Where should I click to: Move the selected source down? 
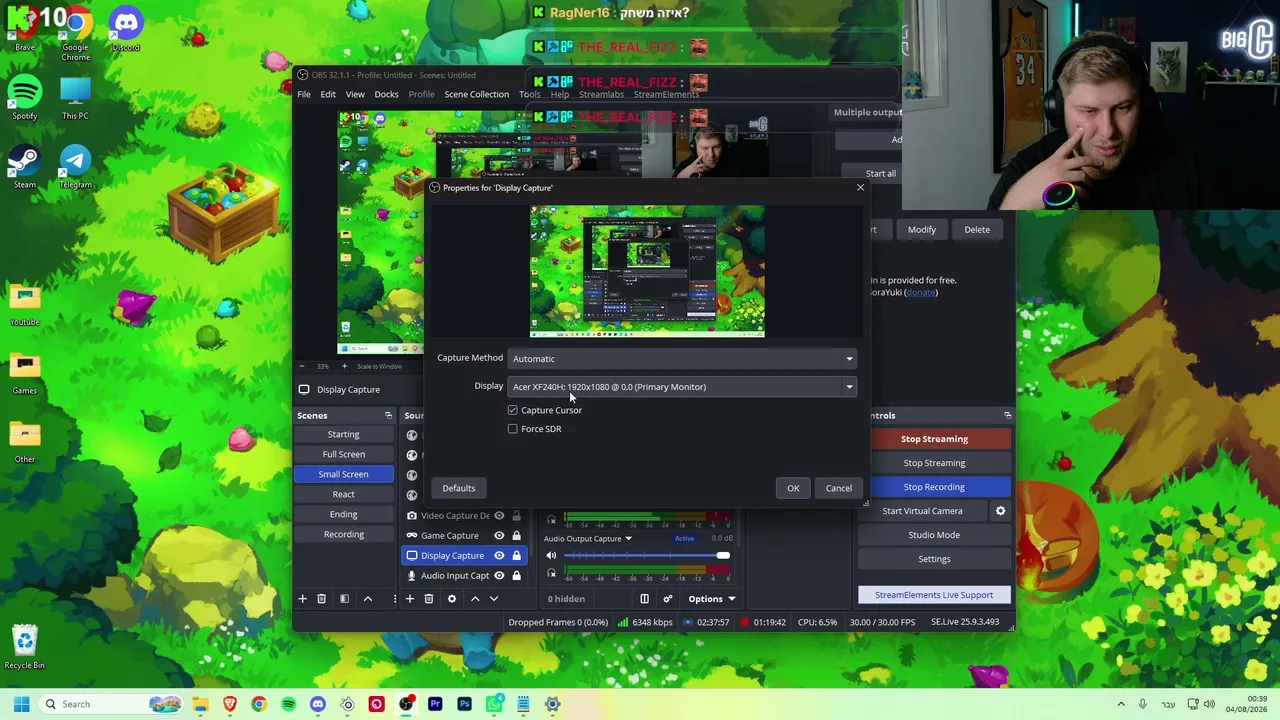click(493, 599)
